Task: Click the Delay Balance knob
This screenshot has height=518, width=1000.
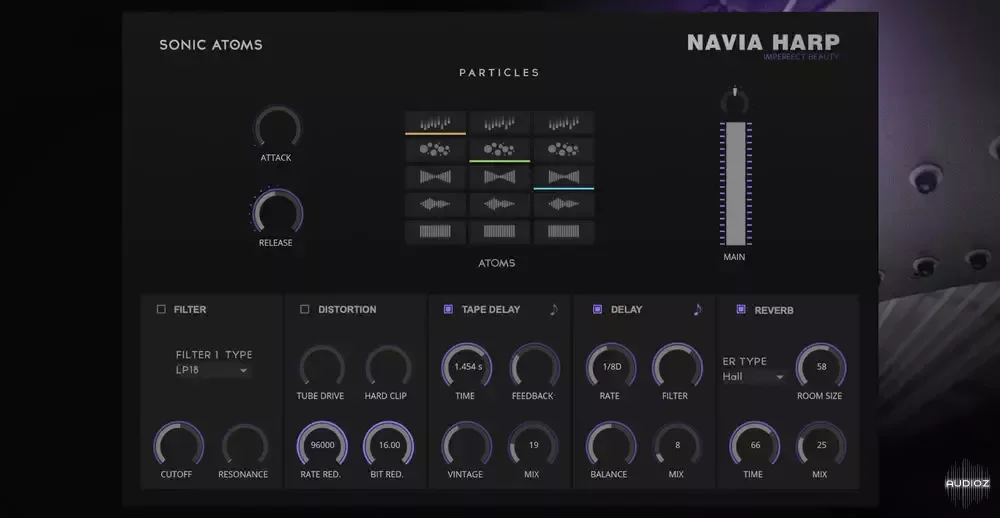Action: point(610,445)
